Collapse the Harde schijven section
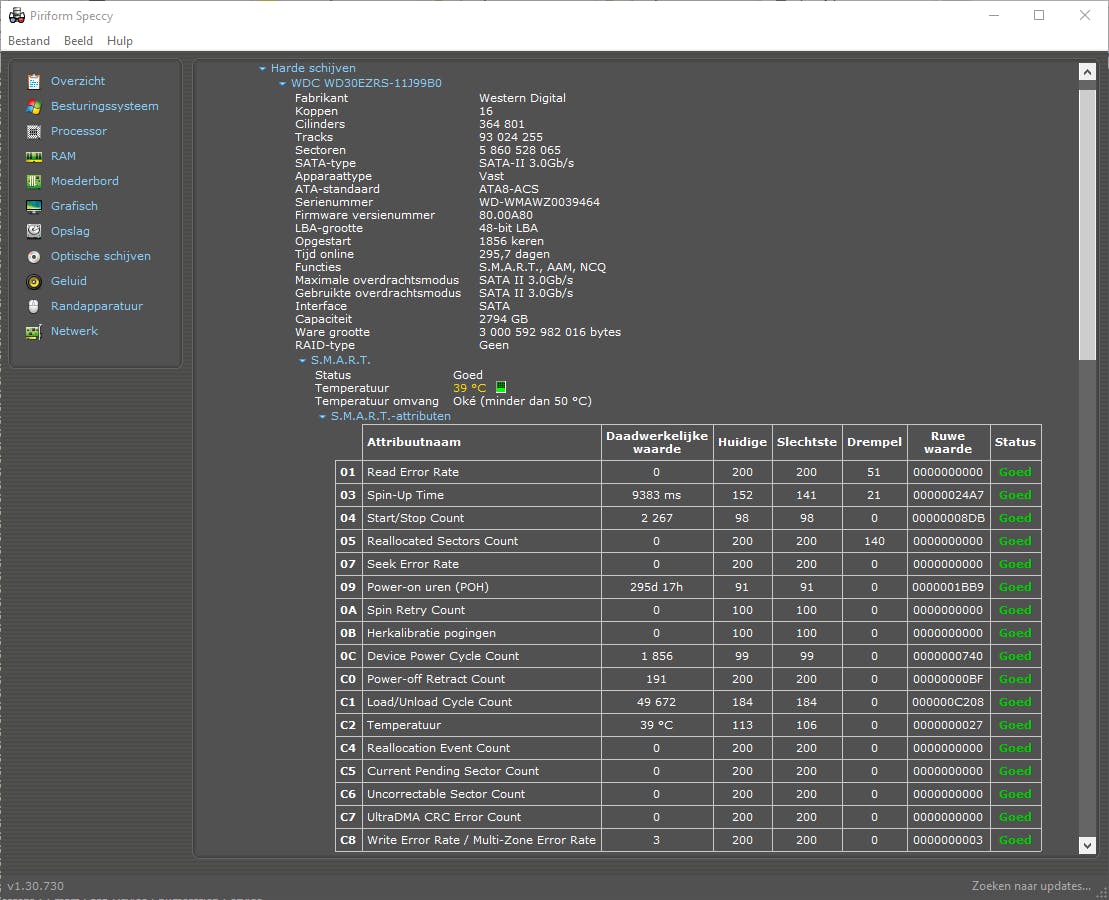The height and width of the screenshot is (900, 1109). [262, 69]
